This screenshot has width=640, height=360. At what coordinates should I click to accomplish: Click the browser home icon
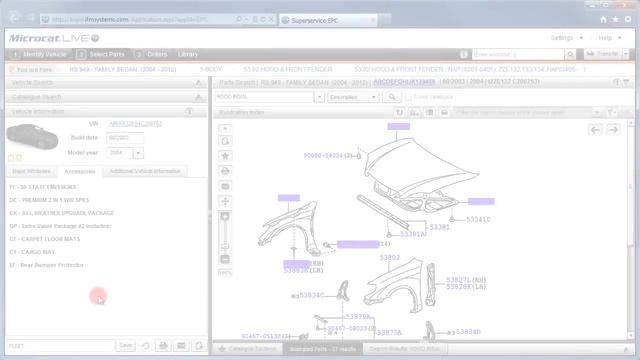tap(603, 19)
